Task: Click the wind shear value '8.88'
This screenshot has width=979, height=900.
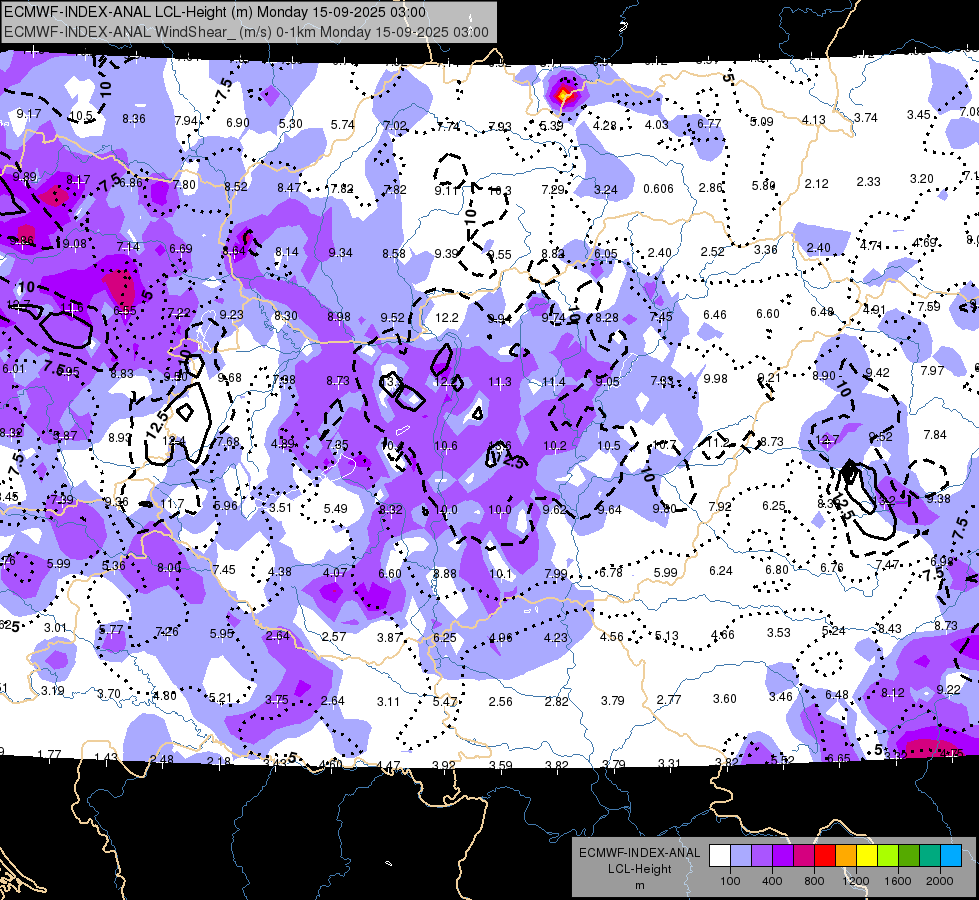Action: [445, 573]
